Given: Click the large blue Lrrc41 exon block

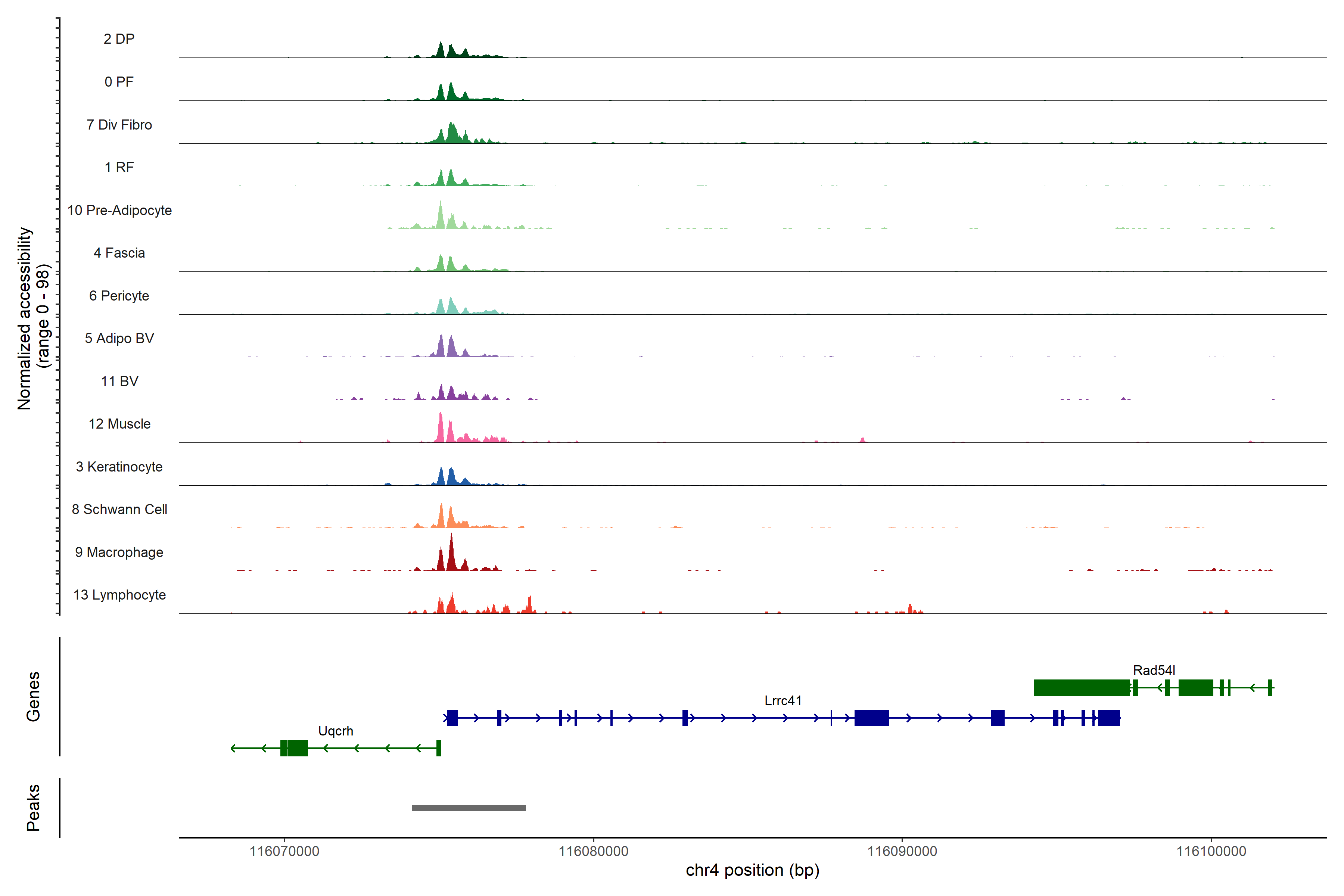Looking at the screenshot, I should point(871,718).
